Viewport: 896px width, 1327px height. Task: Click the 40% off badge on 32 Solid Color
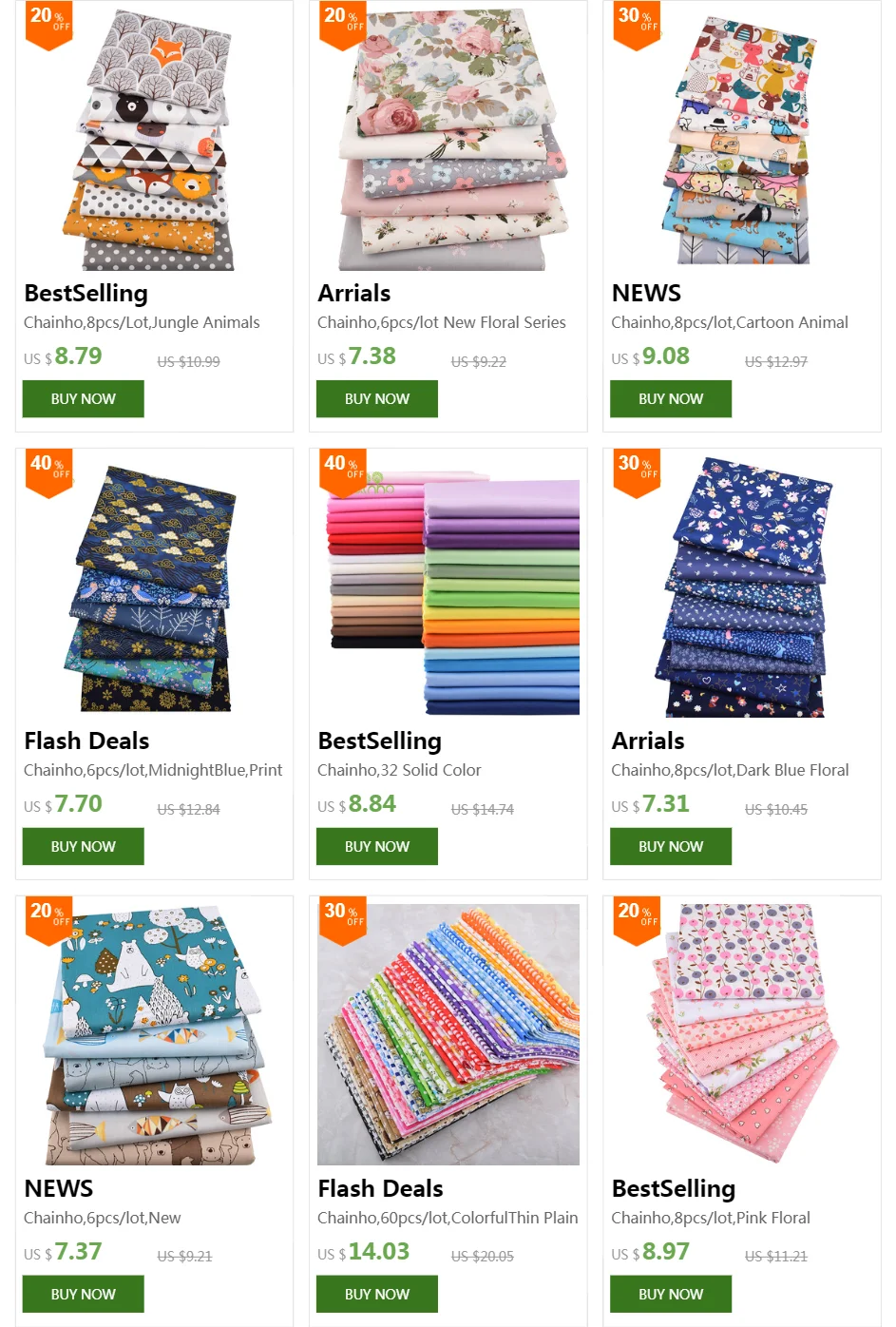pos(342,472)
